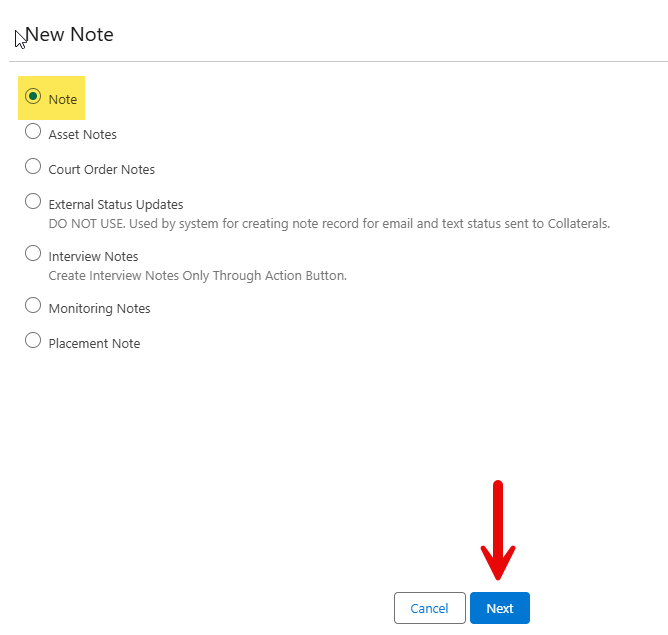This screenshot has height=635, width=668.
Task: Select Court Order Notes radio button
Action: [x=33, y=167]
